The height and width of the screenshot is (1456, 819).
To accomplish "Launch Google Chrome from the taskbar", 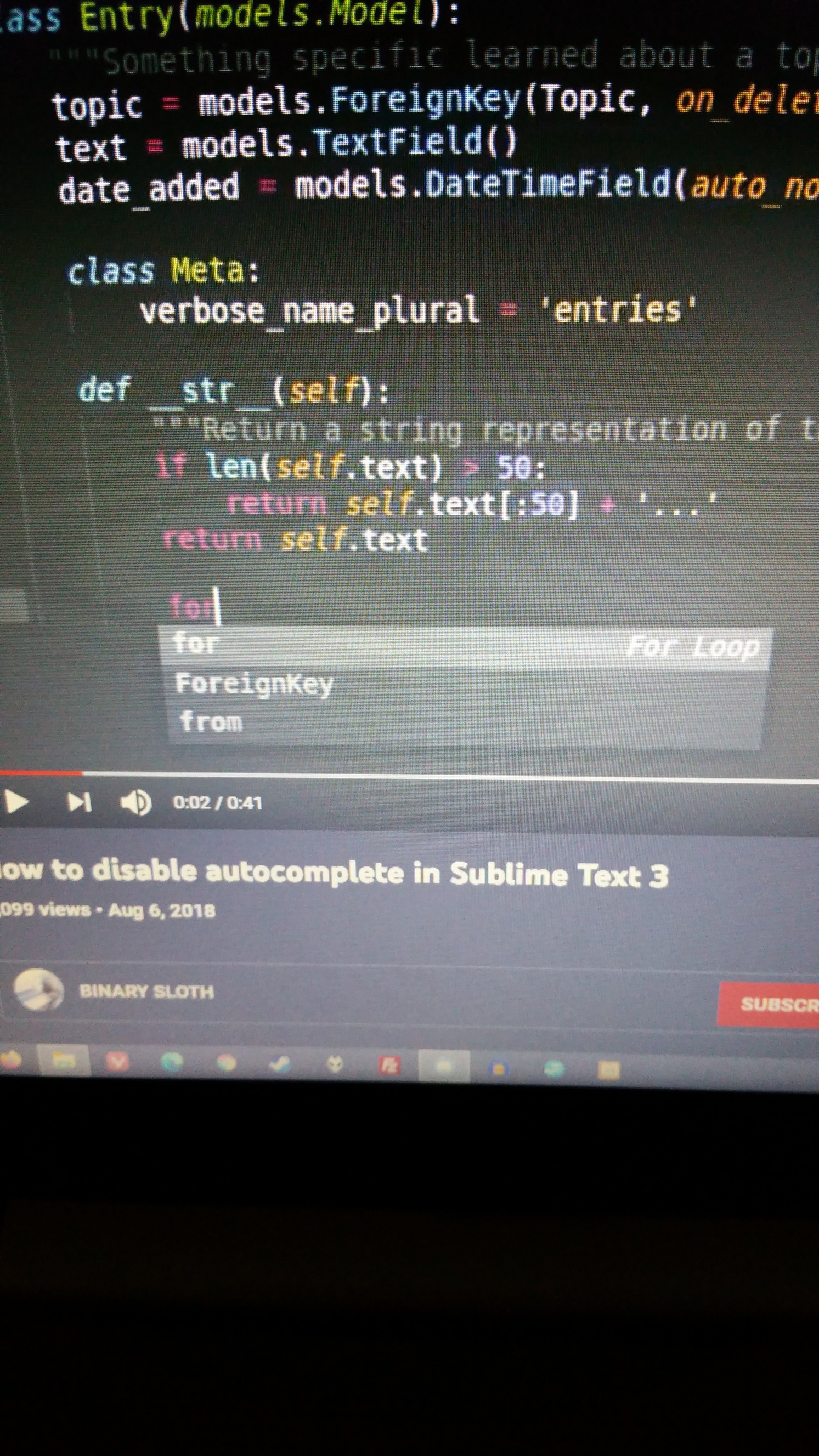I will click(227, 1064).
